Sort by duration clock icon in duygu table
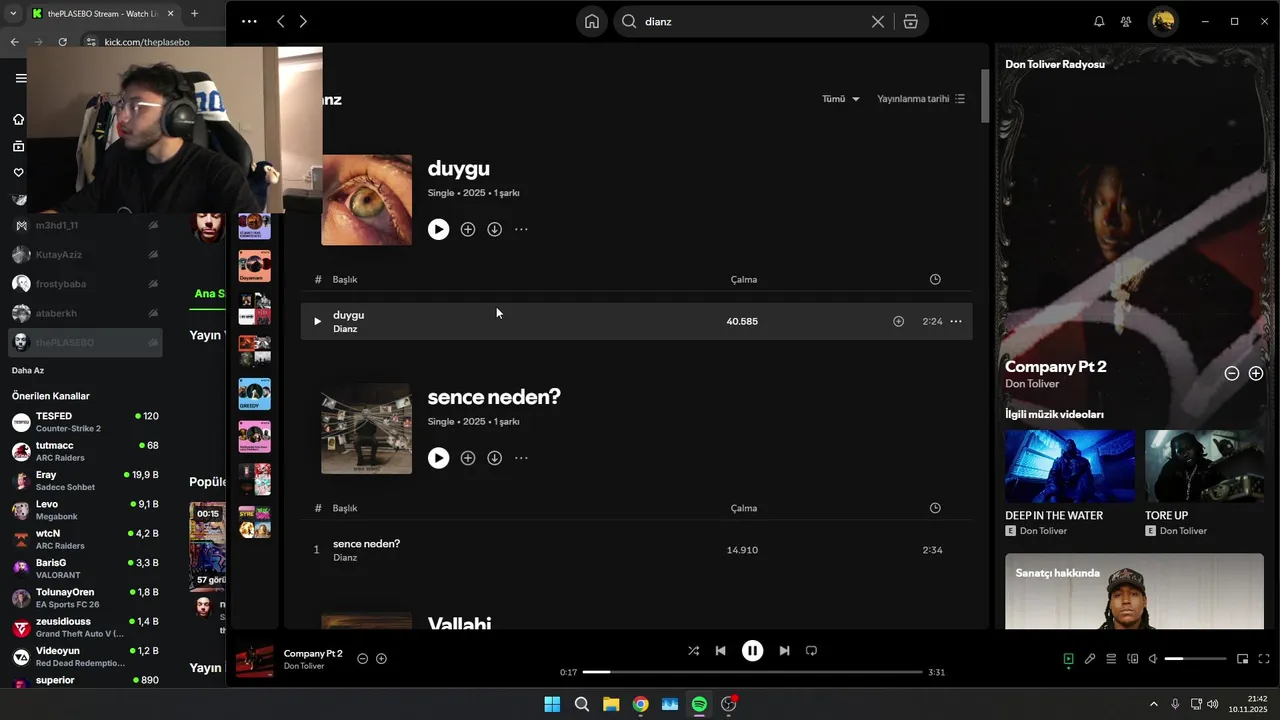The width and height of the screenshot is (1280, 720). click(935, 279)
